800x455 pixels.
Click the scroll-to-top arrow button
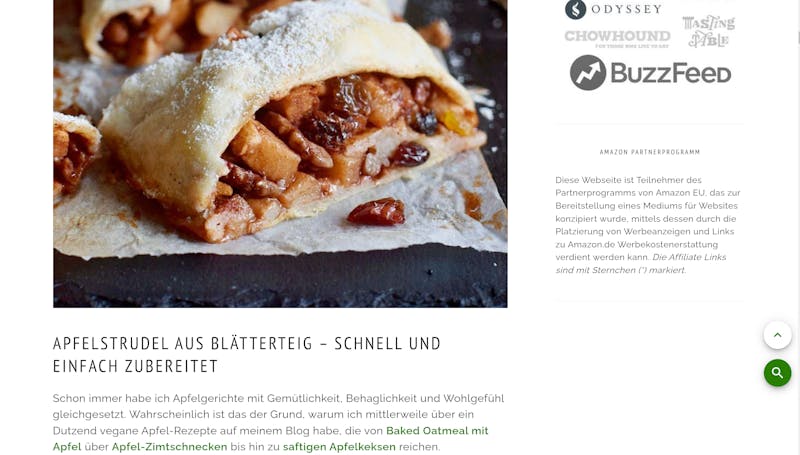(777, 335)
